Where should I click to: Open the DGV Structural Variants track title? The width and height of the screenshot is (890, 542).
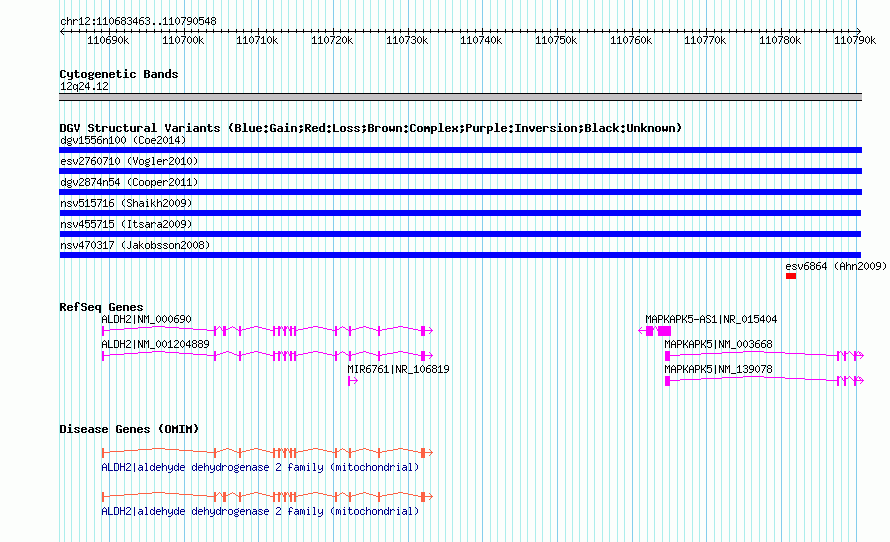click(371, 128)
